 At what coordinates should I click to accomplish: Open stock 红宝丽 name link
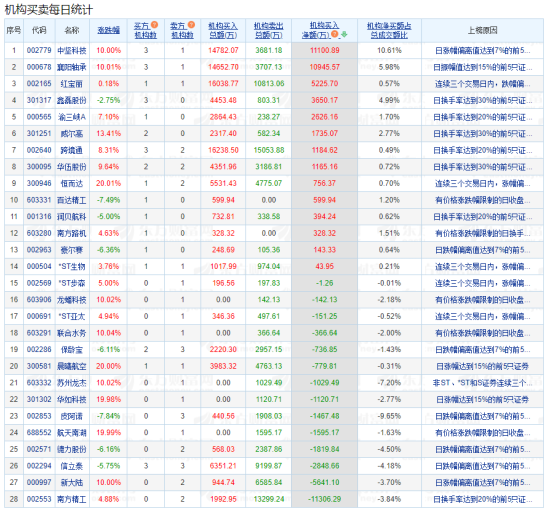[72, 84]
